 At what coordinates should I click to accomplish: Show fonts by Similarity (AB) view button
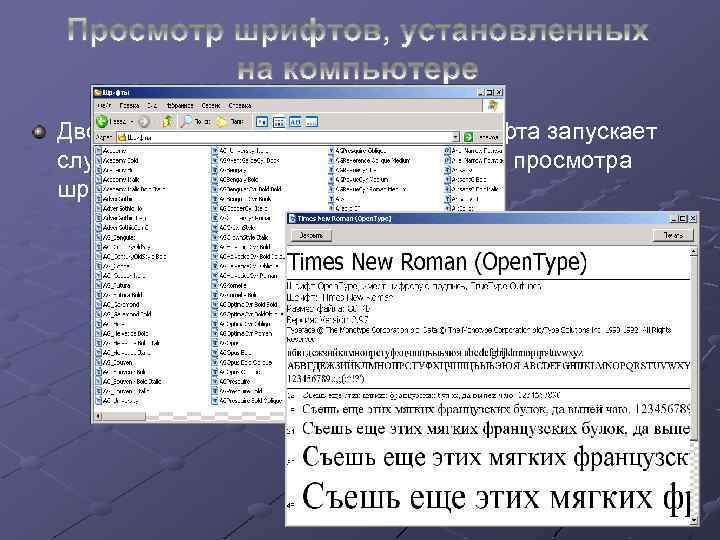(x=295, y=122)
